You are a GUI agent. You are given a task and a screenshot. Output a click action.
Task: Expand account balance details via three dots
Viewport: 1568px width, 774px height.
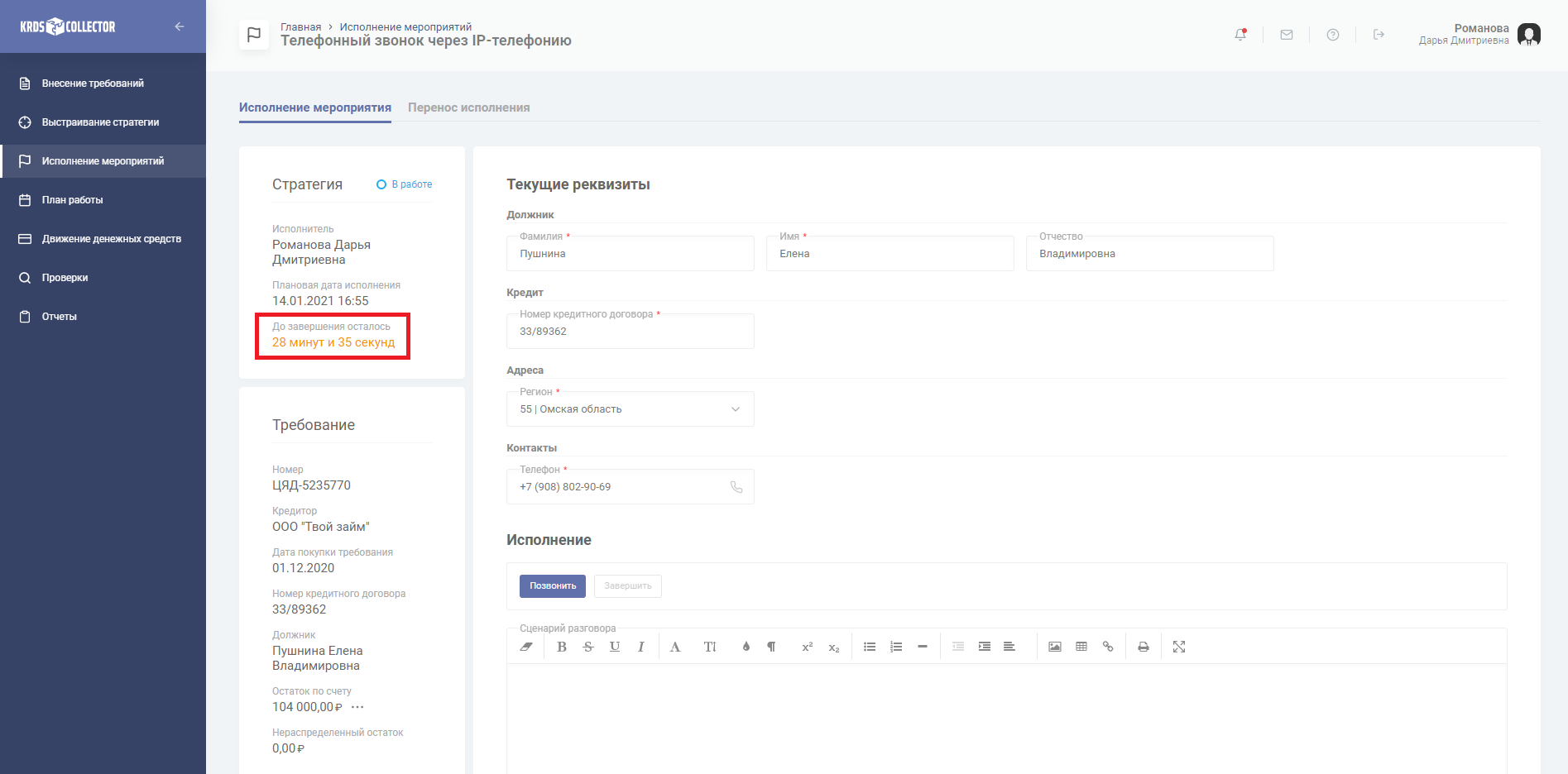[x=357, y=707]
